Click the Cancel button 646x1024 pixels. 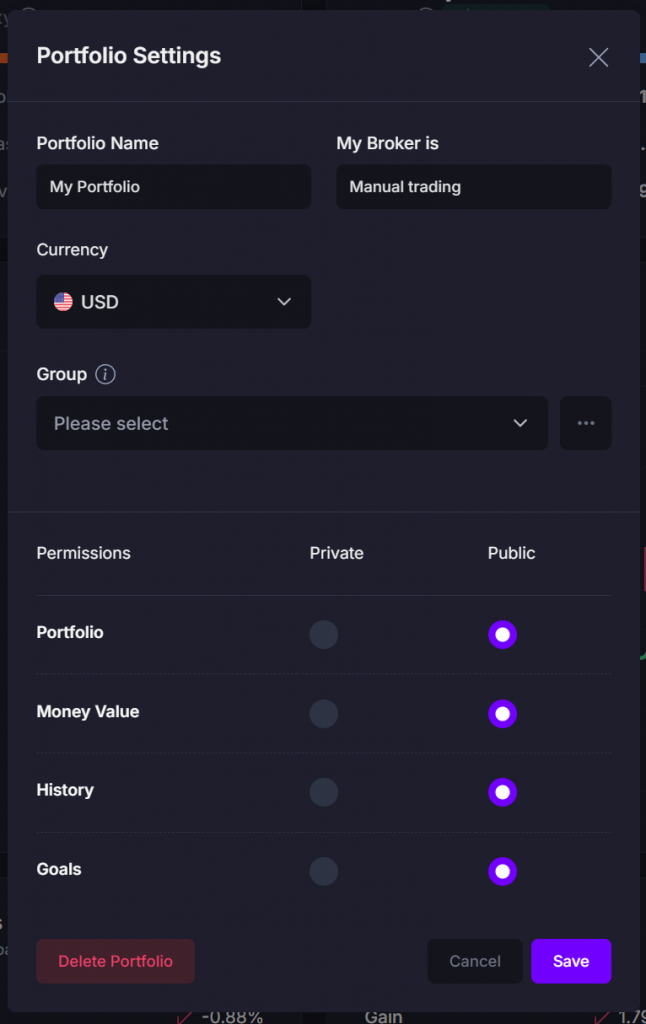475,961
